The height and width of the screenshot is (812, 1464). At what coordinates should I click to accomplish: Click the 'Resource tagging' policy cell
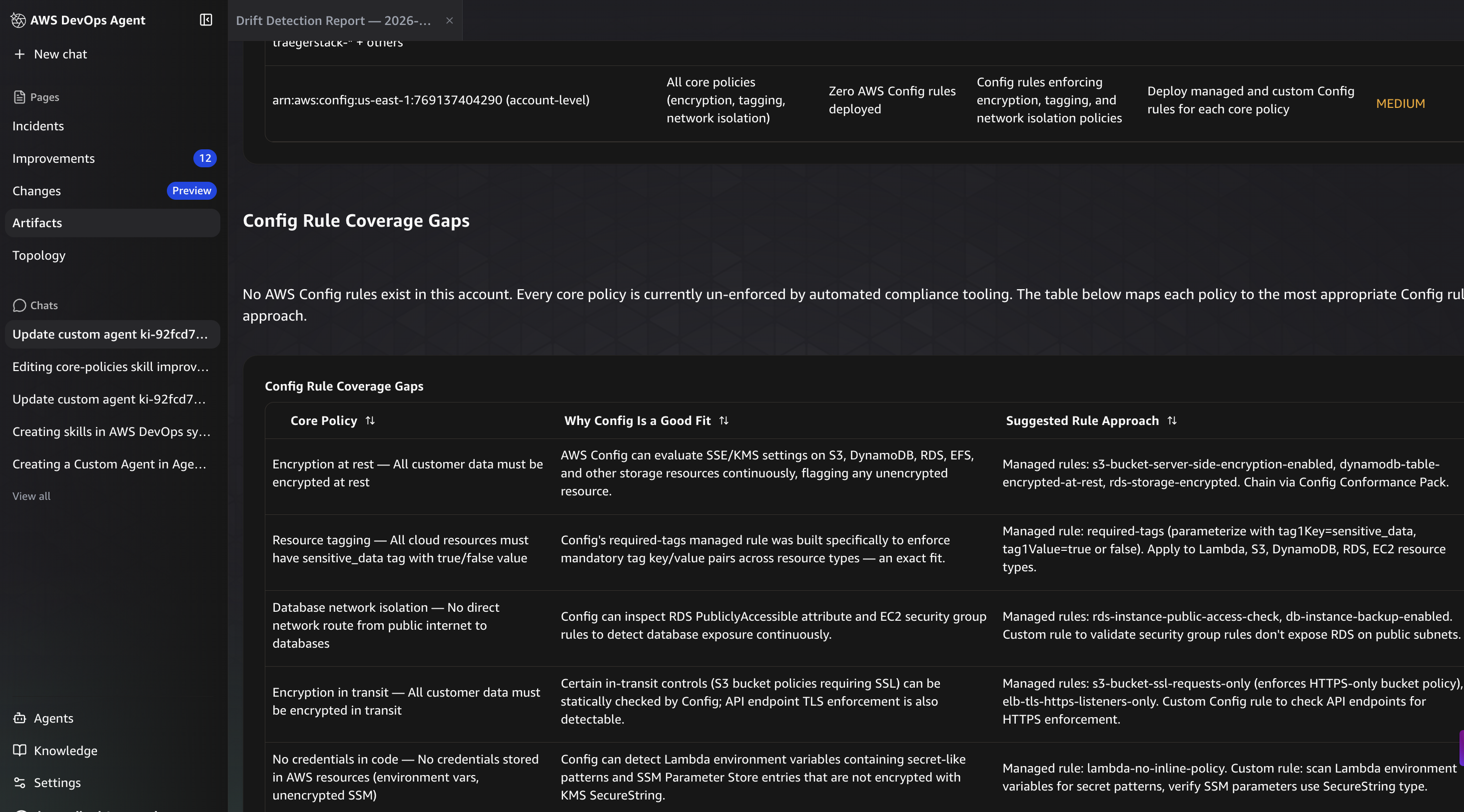400,549
